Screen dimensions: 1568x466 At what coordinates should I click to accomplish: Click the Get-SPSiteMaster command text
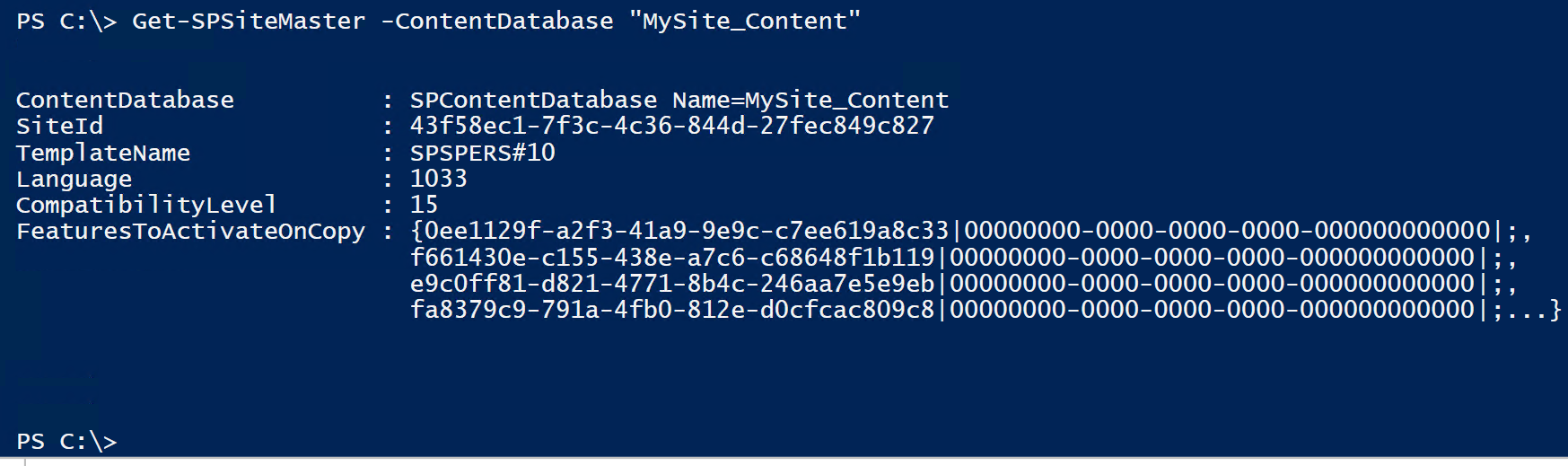click(249, 21)
